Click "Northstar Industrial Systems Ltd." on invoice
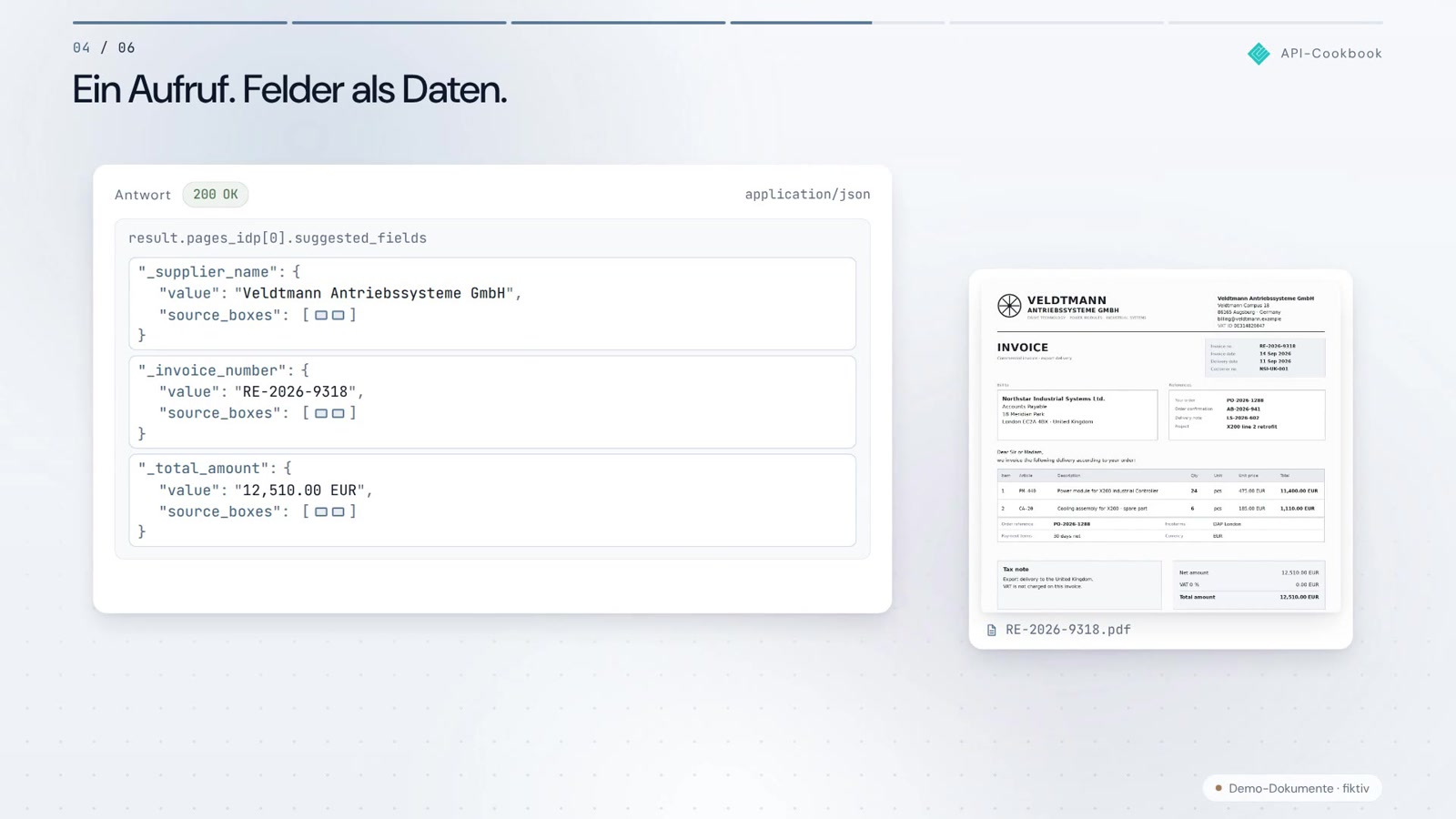1456x819 pixels. click(x=1053, y=399)
